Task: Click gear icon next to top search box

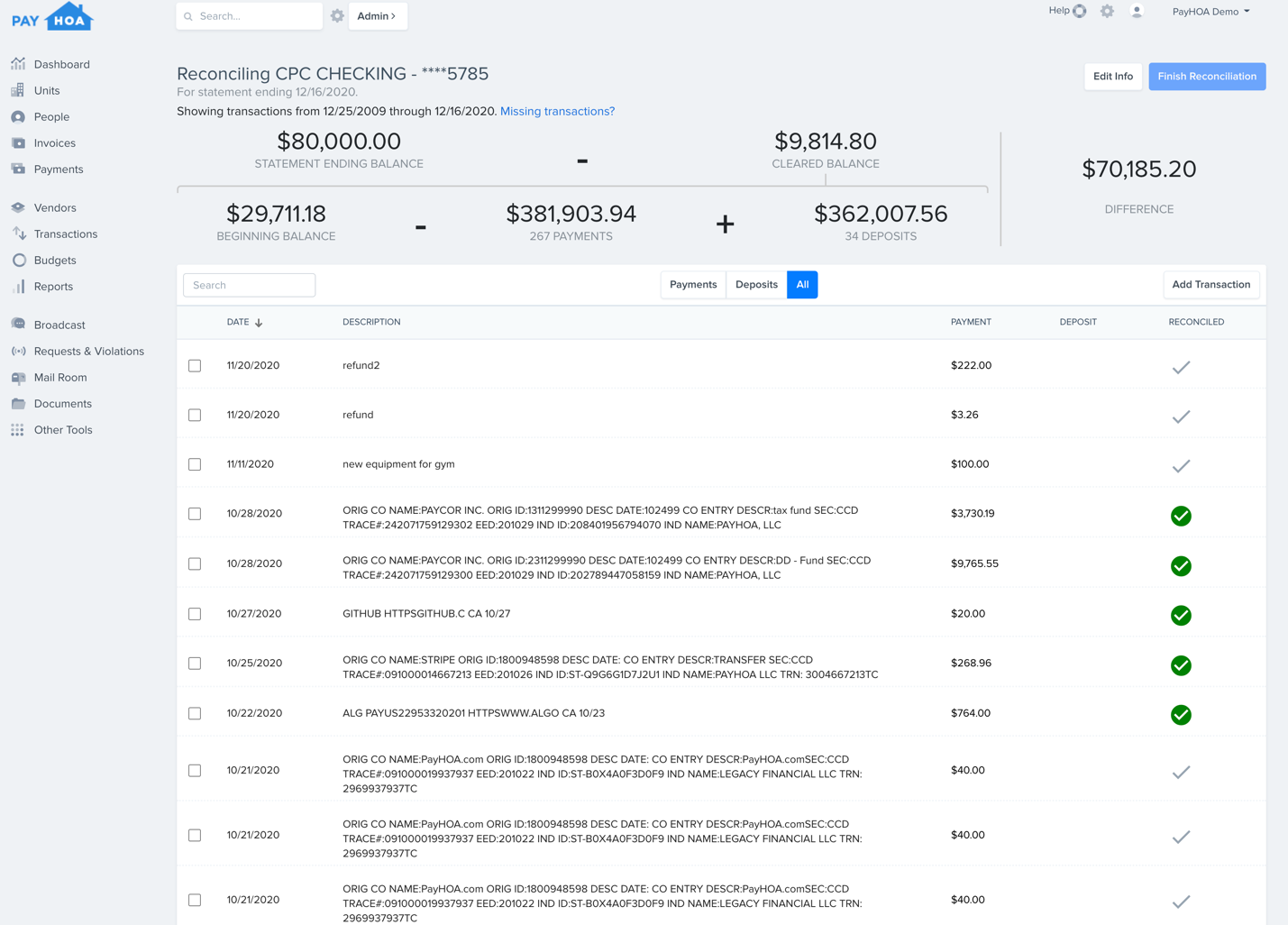Action: tap(337, 16)
